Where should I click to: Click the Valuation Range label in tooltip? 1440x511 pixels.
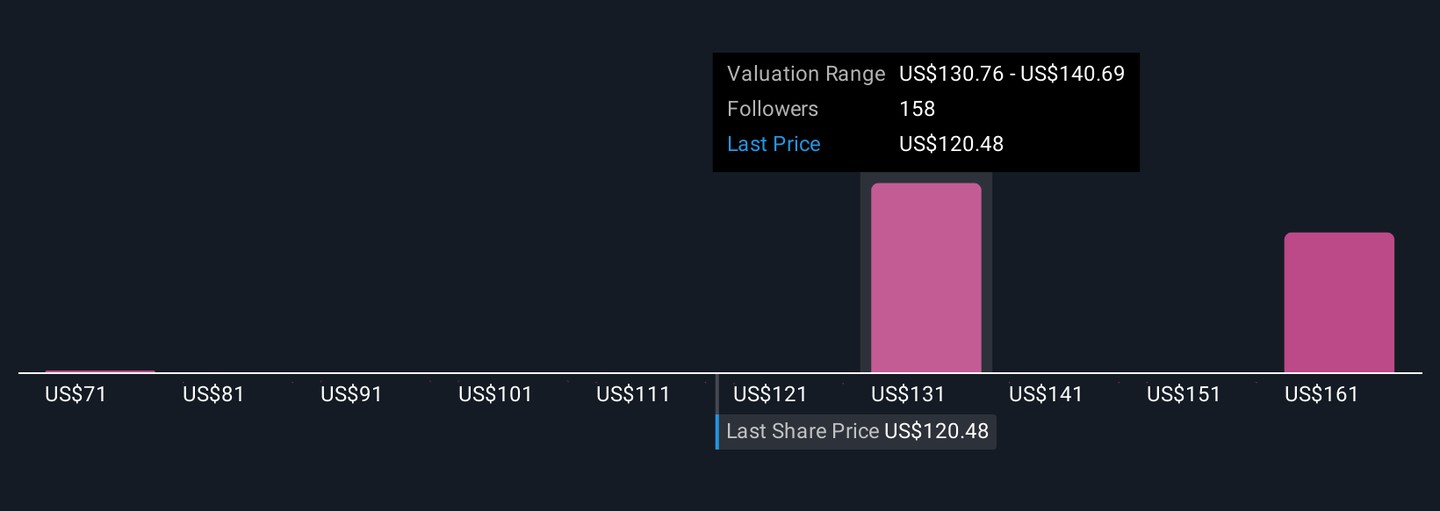[806, 74]
